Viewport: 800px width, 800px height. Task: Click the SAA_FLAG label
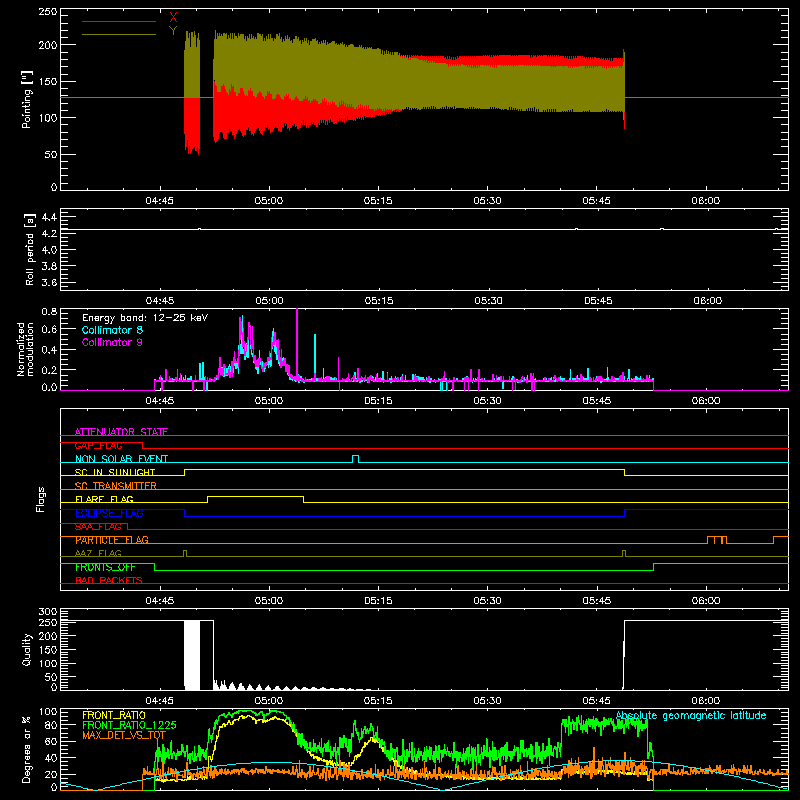(98, 526)
